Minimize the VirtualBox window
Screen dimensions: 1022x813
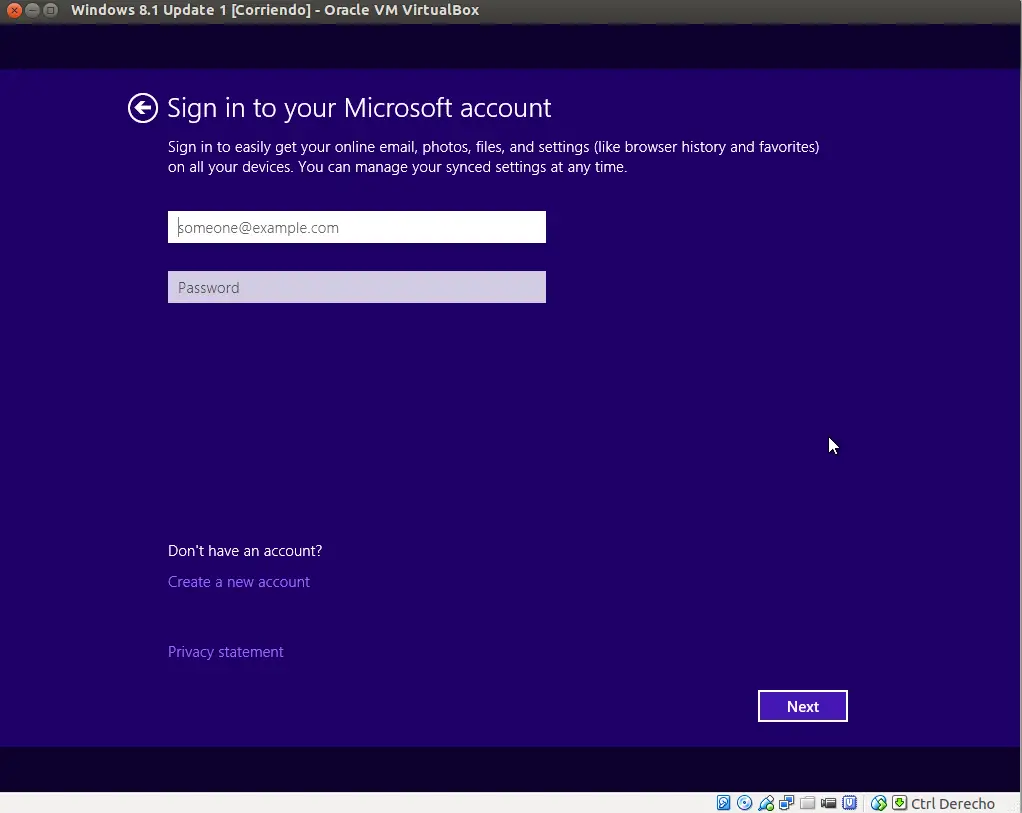click(x=32, y=10)
